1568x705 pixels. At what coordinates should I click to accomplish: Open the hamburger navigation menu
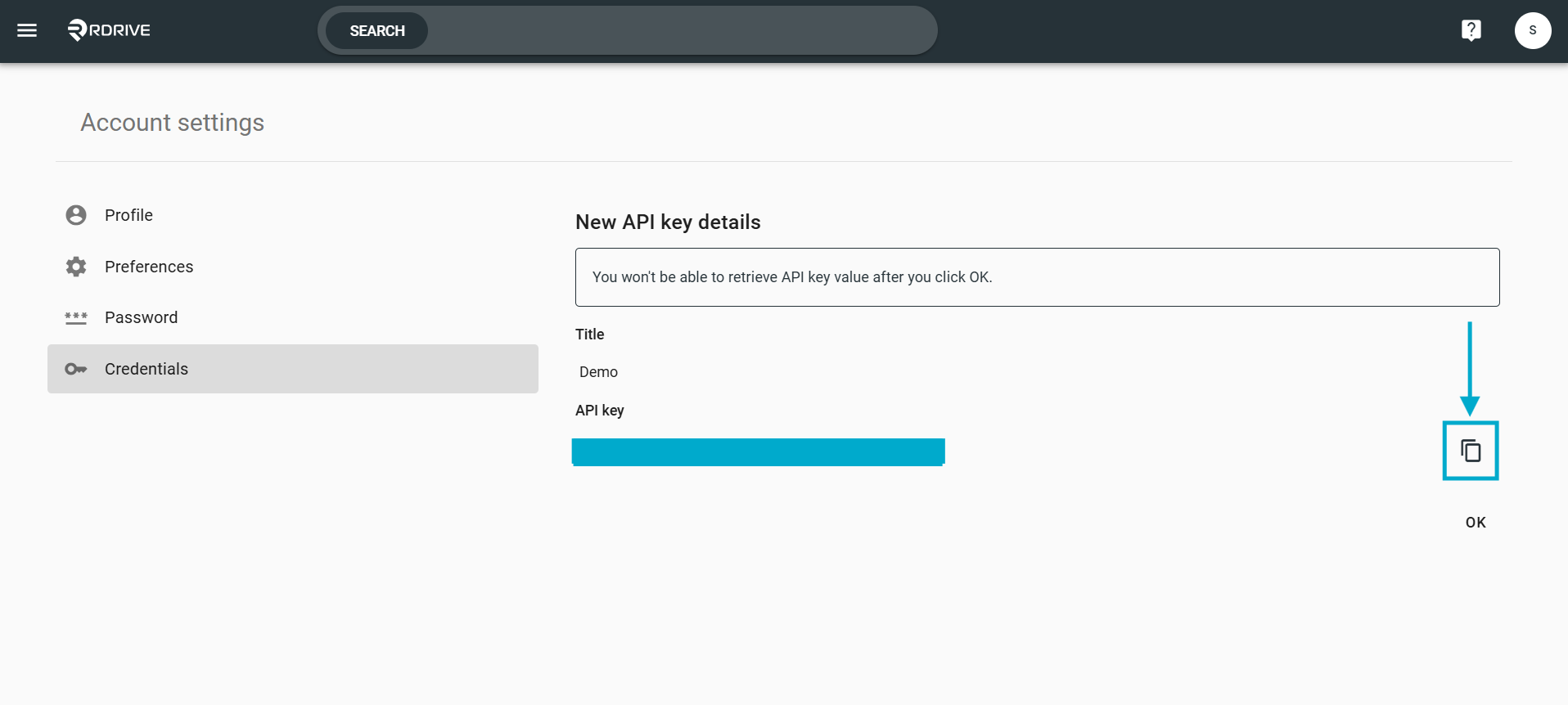tap(27, 30)
